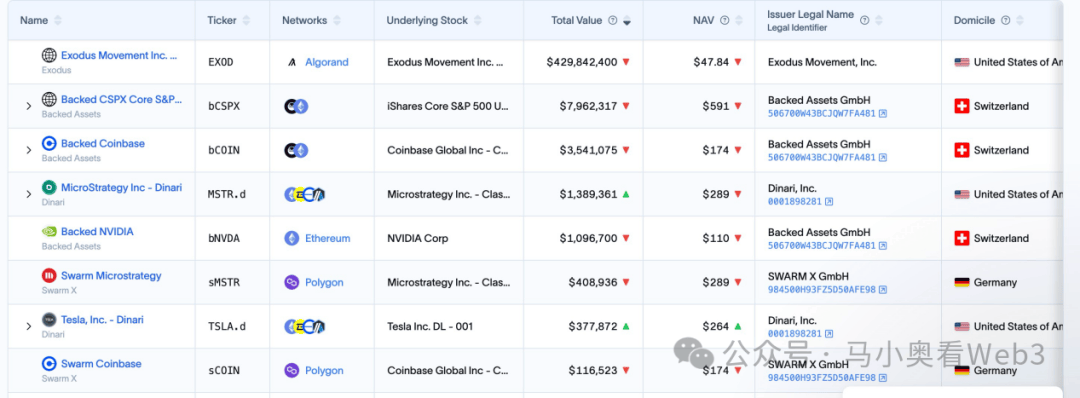
Task: Sort by Ticker column arrows
Action: pos(247,21)
